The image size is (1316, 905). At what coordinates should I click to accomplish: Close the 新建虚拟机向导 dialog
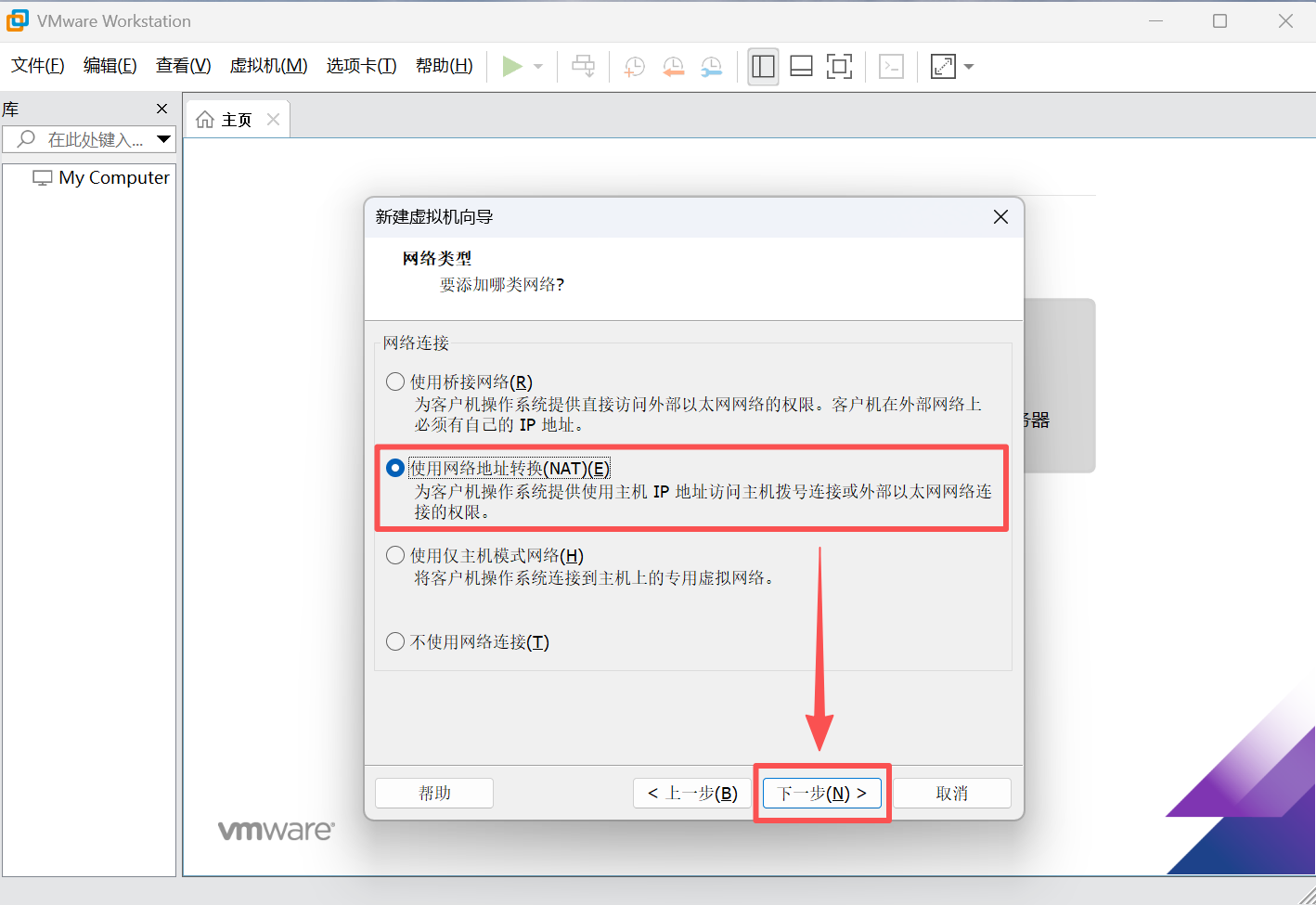pyautogui.click(x=1000, y=216)
